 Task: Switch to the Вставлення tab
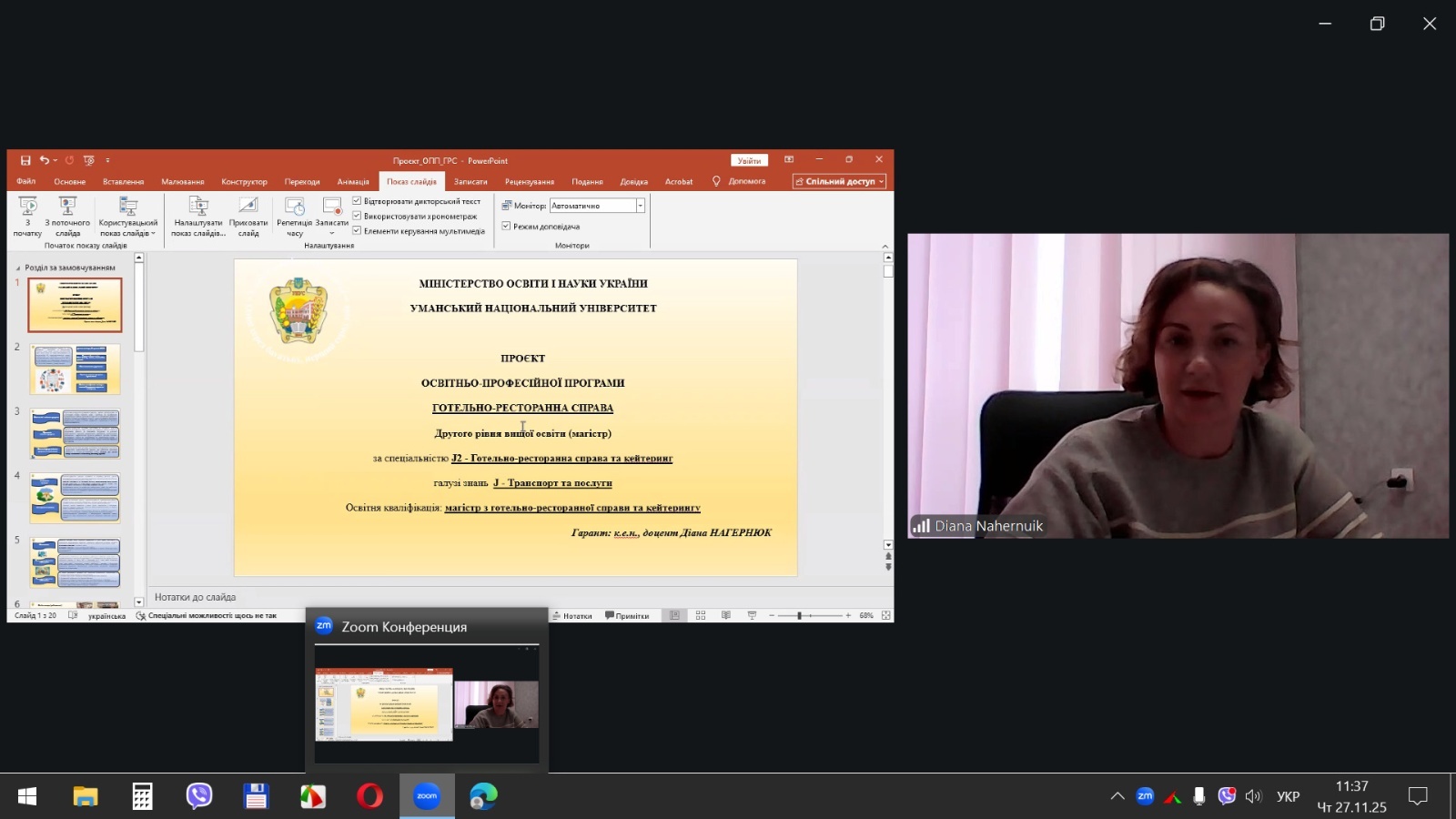pyautogui.click(x=123, y=182)
